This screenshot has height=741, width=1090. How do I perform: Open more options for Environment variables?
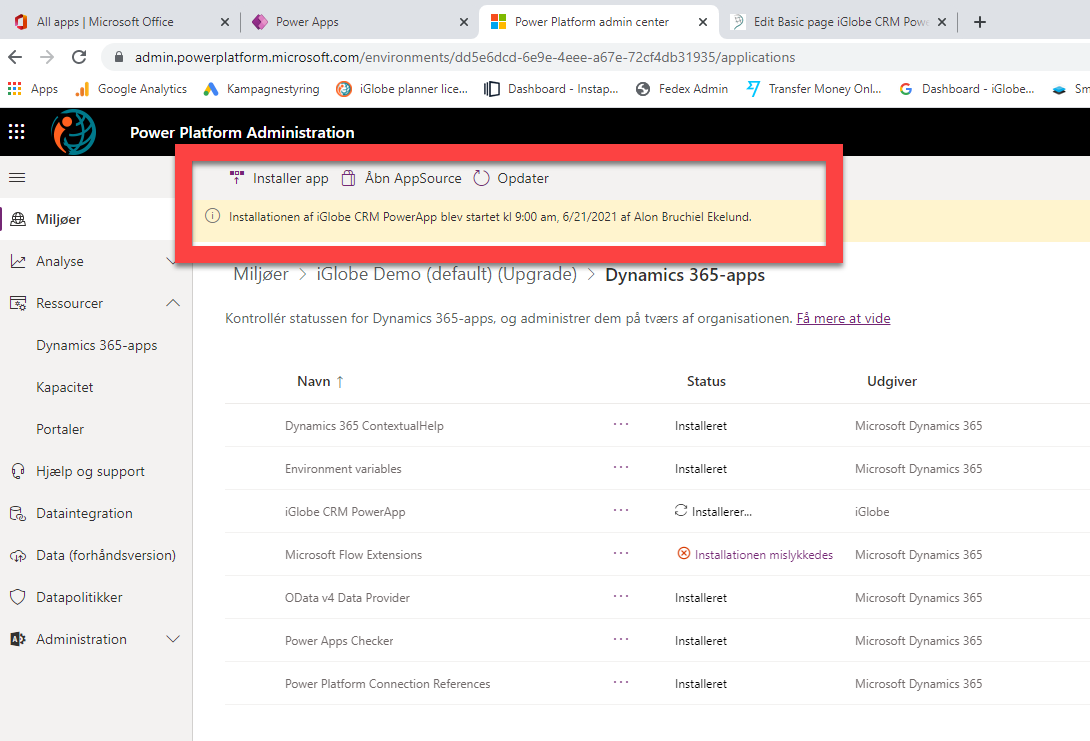click(x=621, y=467)
